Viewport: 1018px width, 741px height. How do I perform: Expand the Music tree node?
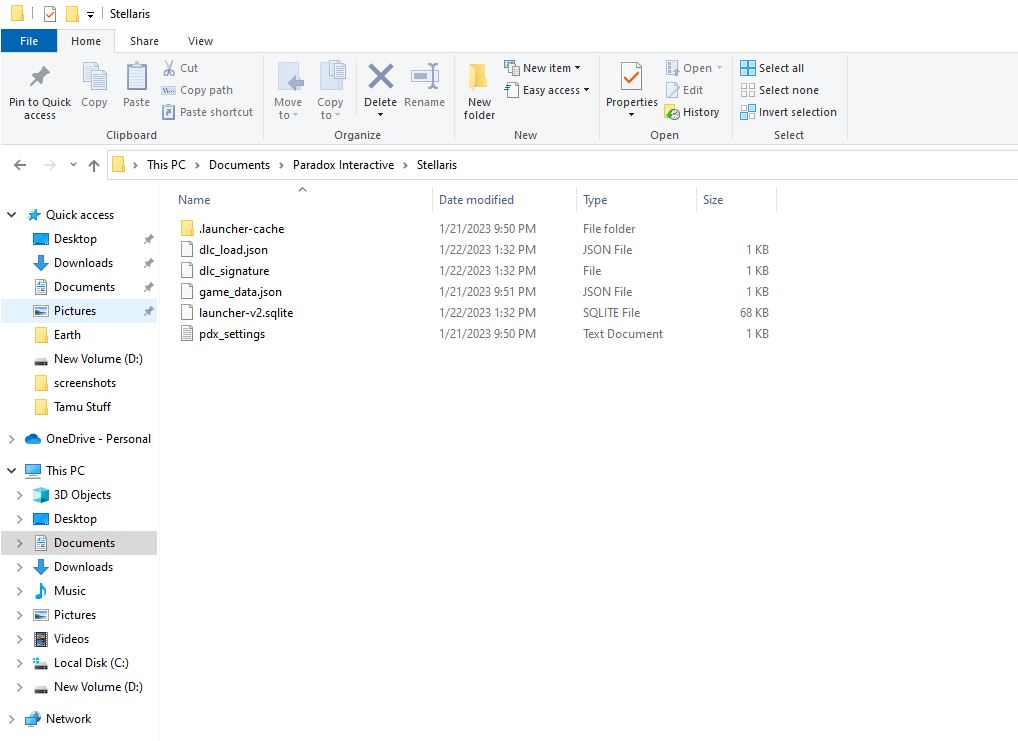click(19, 591)
